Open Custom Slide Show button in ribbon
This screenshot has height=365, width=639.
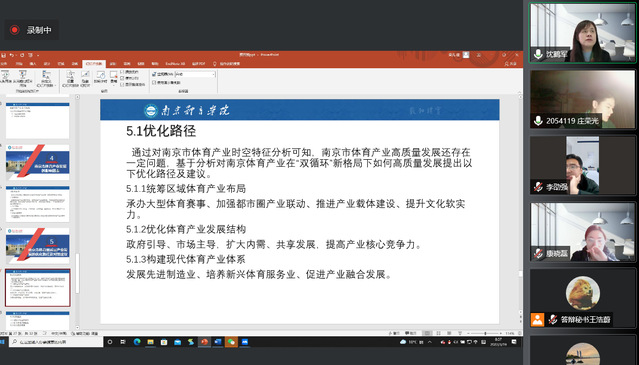pos(46,79)
